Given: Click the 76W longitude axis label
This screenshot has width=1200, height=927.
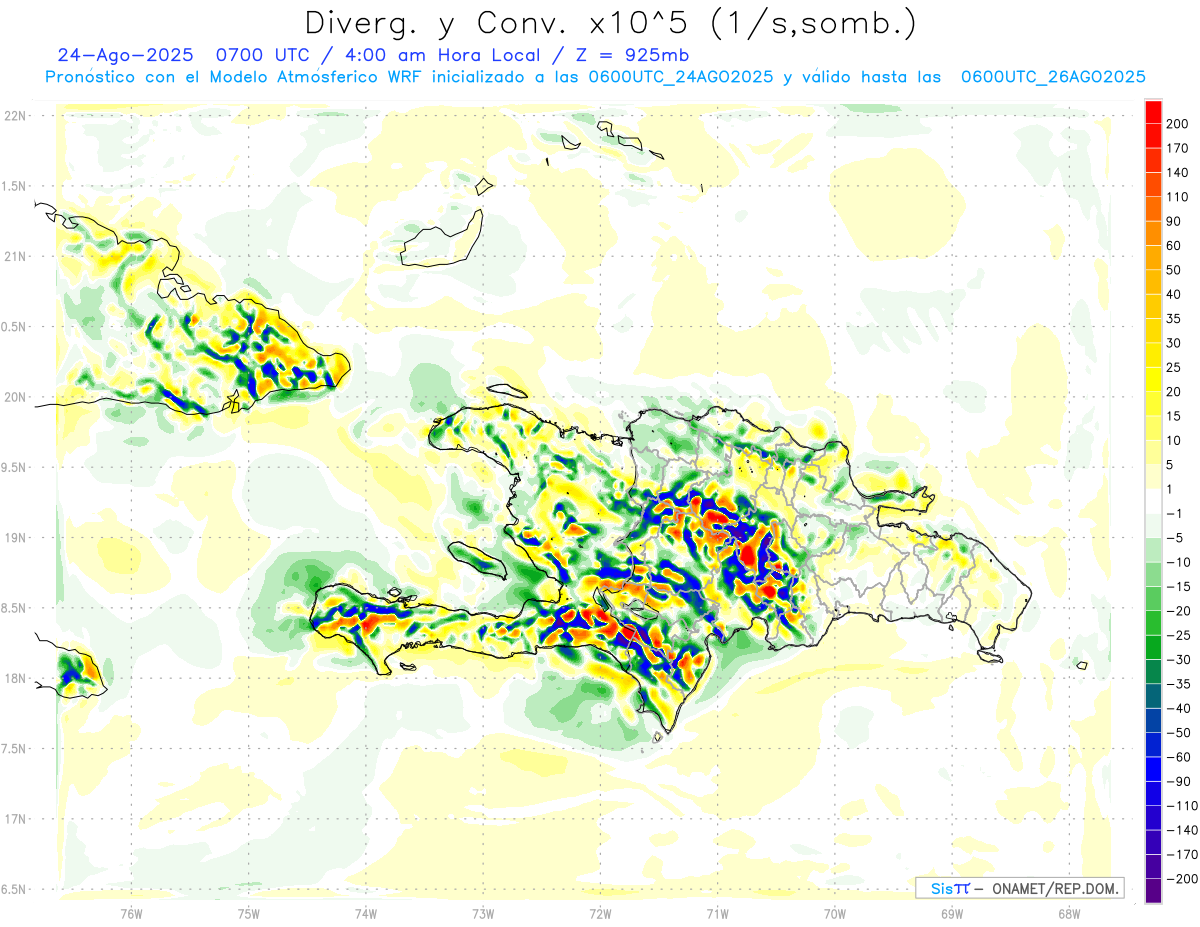Looking at the screenshot, I should (x=131, y=913).
